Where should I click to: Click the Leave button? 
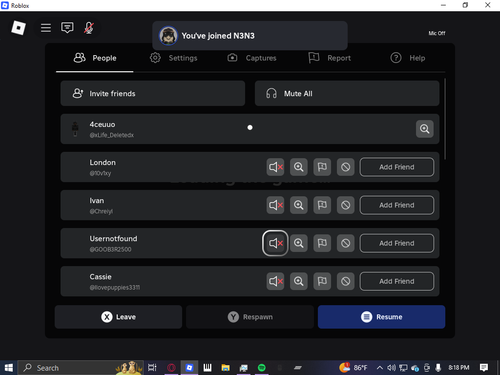[118, 317]
